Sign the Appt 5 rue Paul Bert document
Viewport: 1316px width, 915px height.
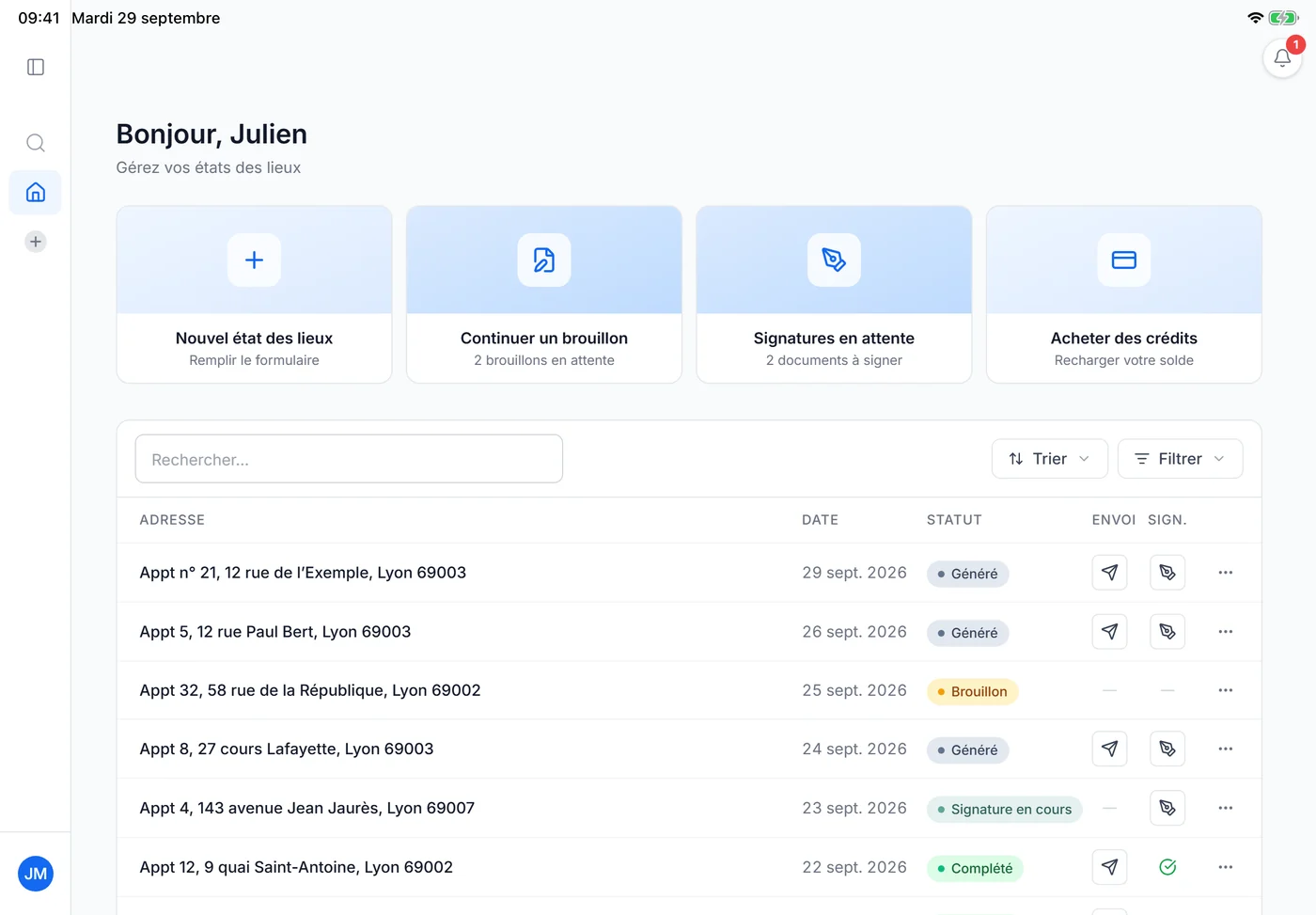pyautogui.click(x=1167, y=632)
